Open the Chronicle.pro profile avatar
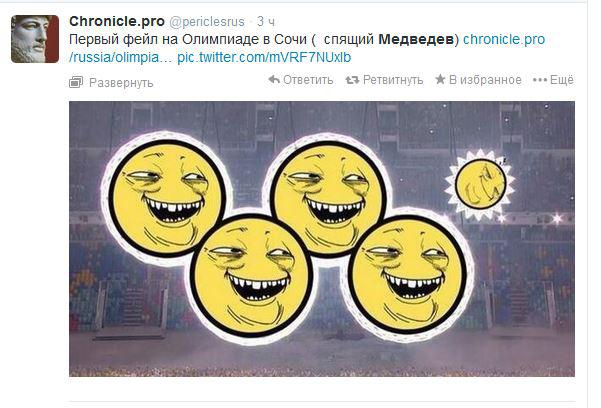Screen dimensions: 601x408 tap(35, 39)
